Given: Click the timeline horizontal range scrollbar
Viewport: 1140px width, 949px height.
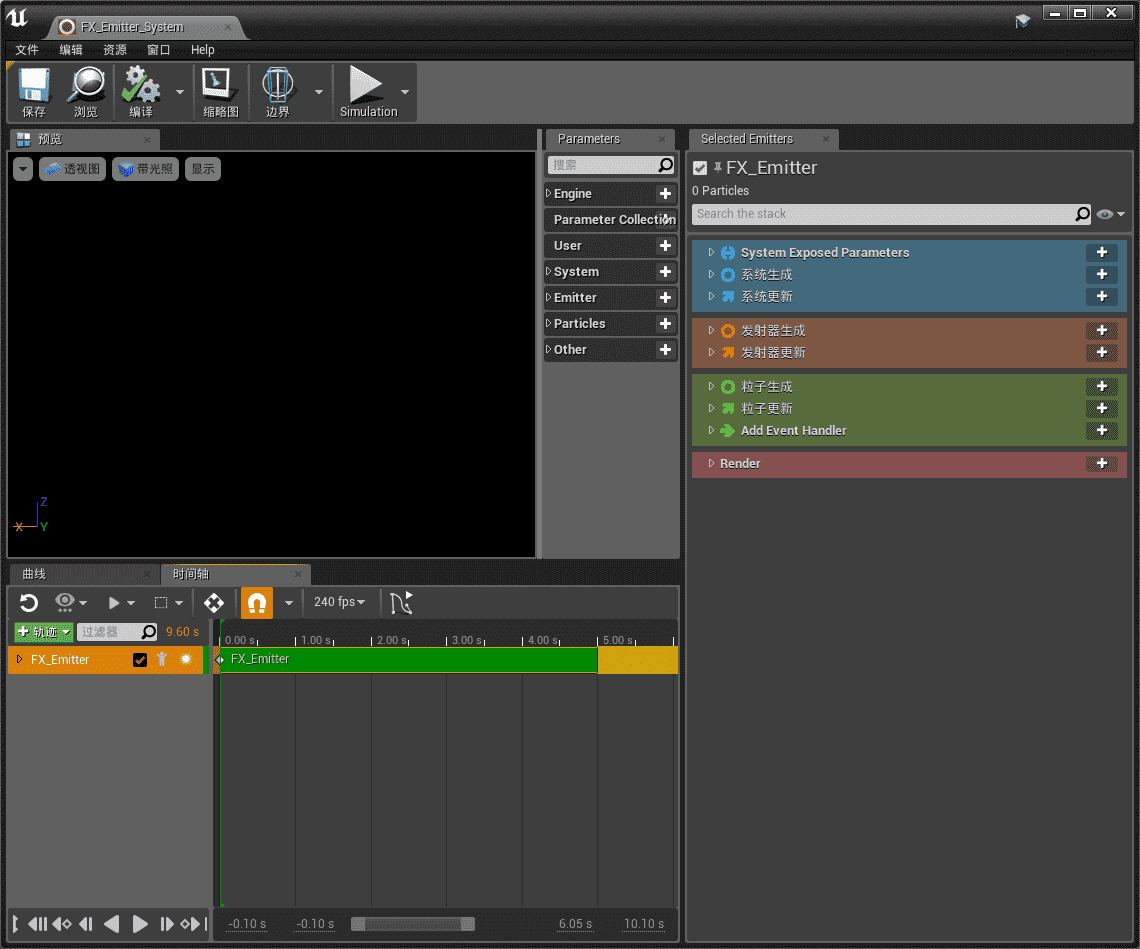Looking at the screenshot, I should pos(412,924).
